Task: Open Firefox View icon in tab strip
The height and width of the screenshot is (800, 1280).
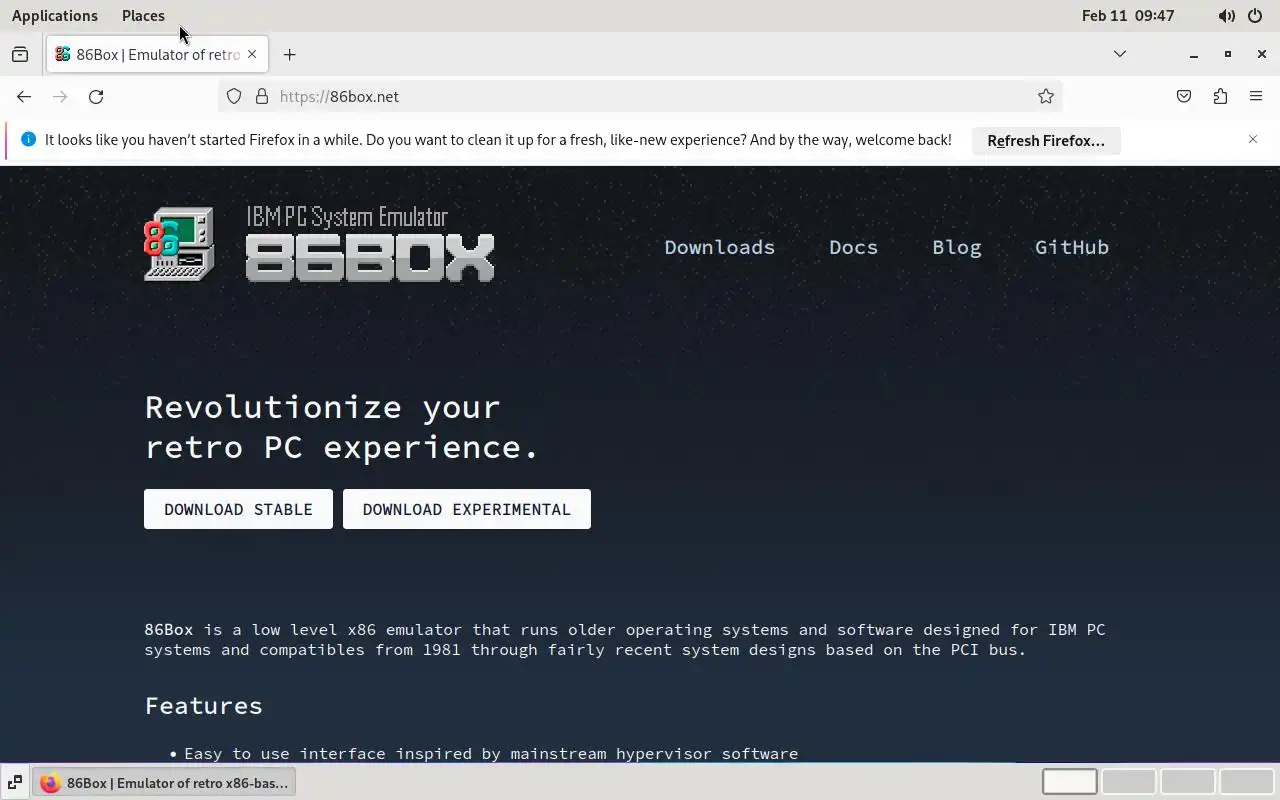Action: coord(20,55)
